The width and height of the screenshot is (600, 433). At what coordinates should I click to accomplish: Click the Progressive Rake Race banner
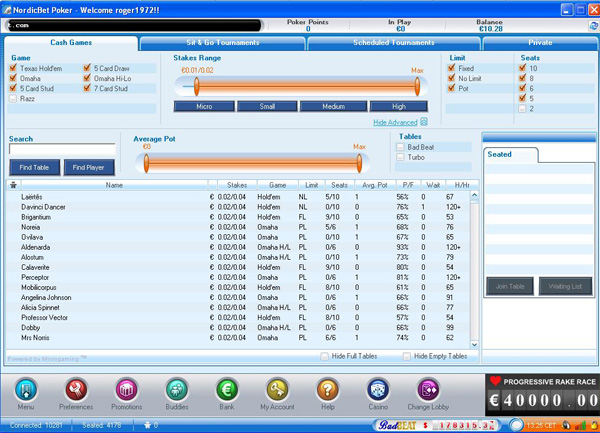542,395
